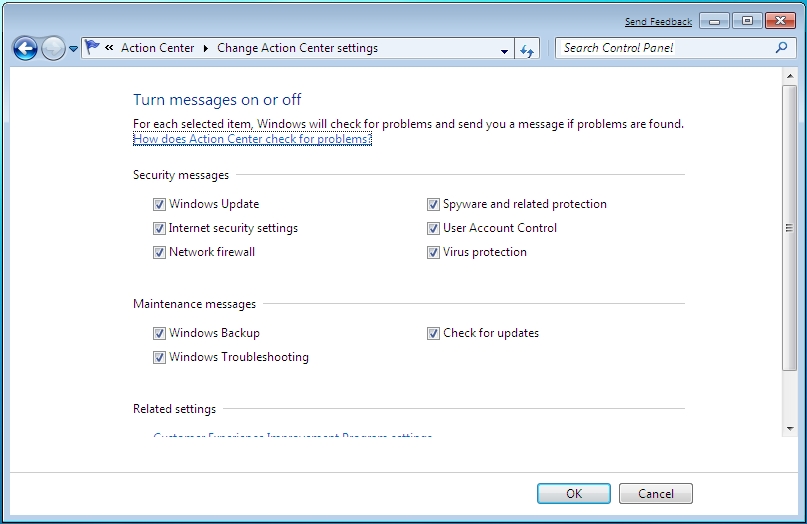Click the Refresh icon beside the address bar
The width and height of the screenshot is (807, 524).
pos(527,50)
